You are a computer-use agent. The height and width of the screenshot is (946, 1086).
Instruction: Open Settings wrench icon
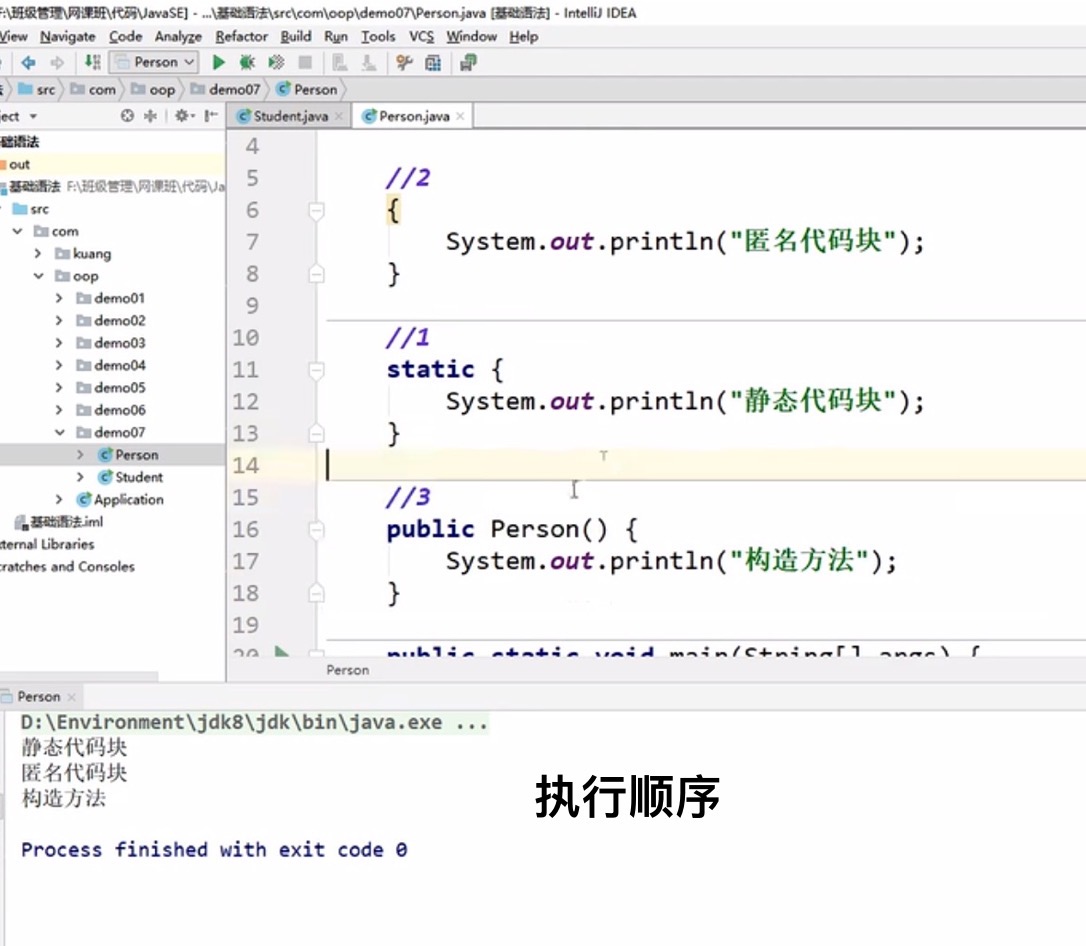coord(404,63)
